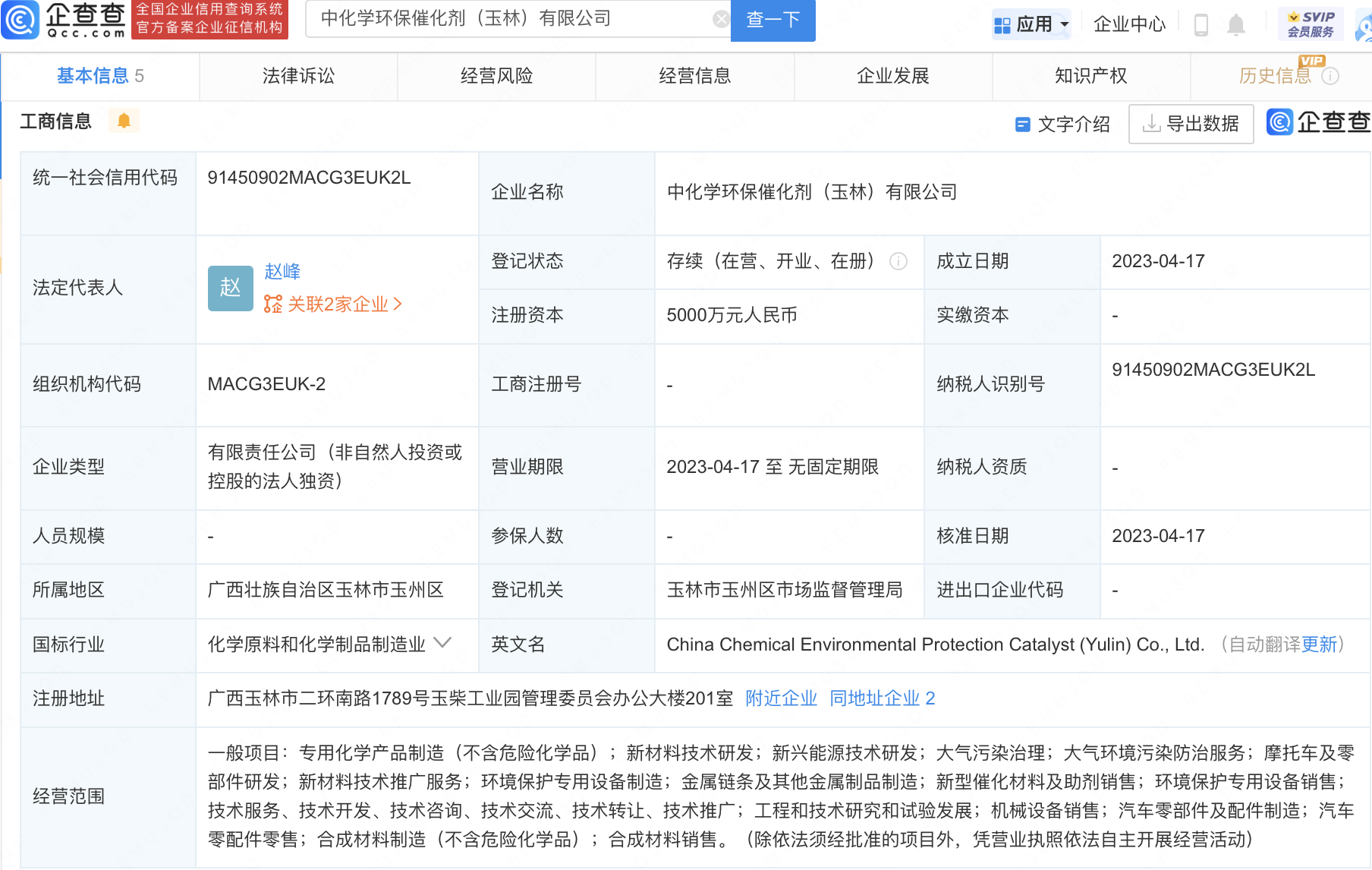1372x870 pixels.
Task: Click the 营业期限 value
Action: point(773,467)
